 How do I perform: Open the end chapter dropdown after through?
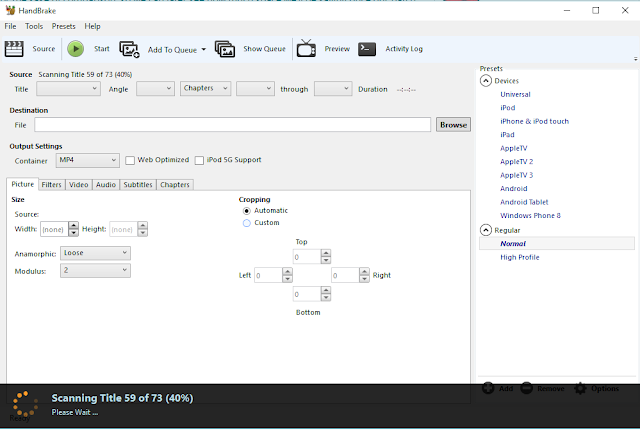[333, 89]
